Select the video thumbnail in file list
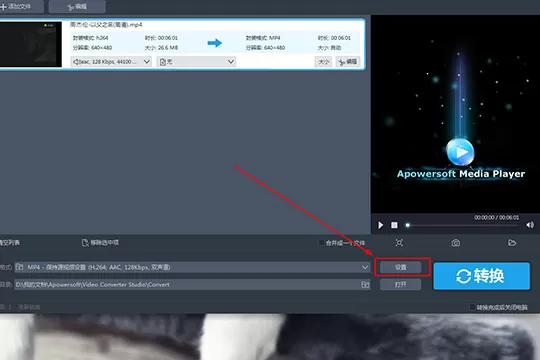This screenshot has height=360, width=540. point(30,44)
